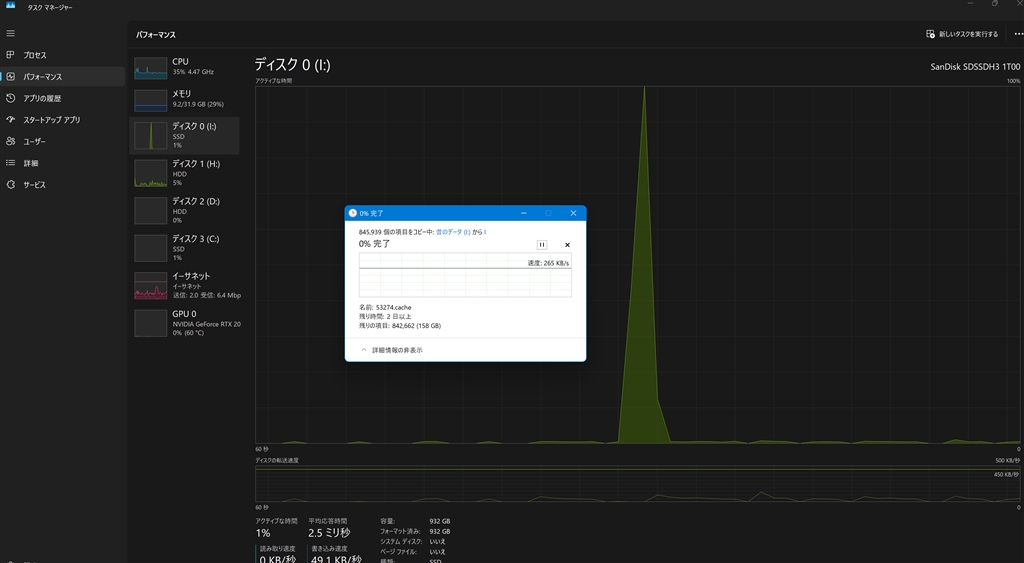Select the パフォーマンス (Performance) sidebar item
The width and height of the screenshot is (1024, 563).
pyautogui.click(x=63, y=76)
